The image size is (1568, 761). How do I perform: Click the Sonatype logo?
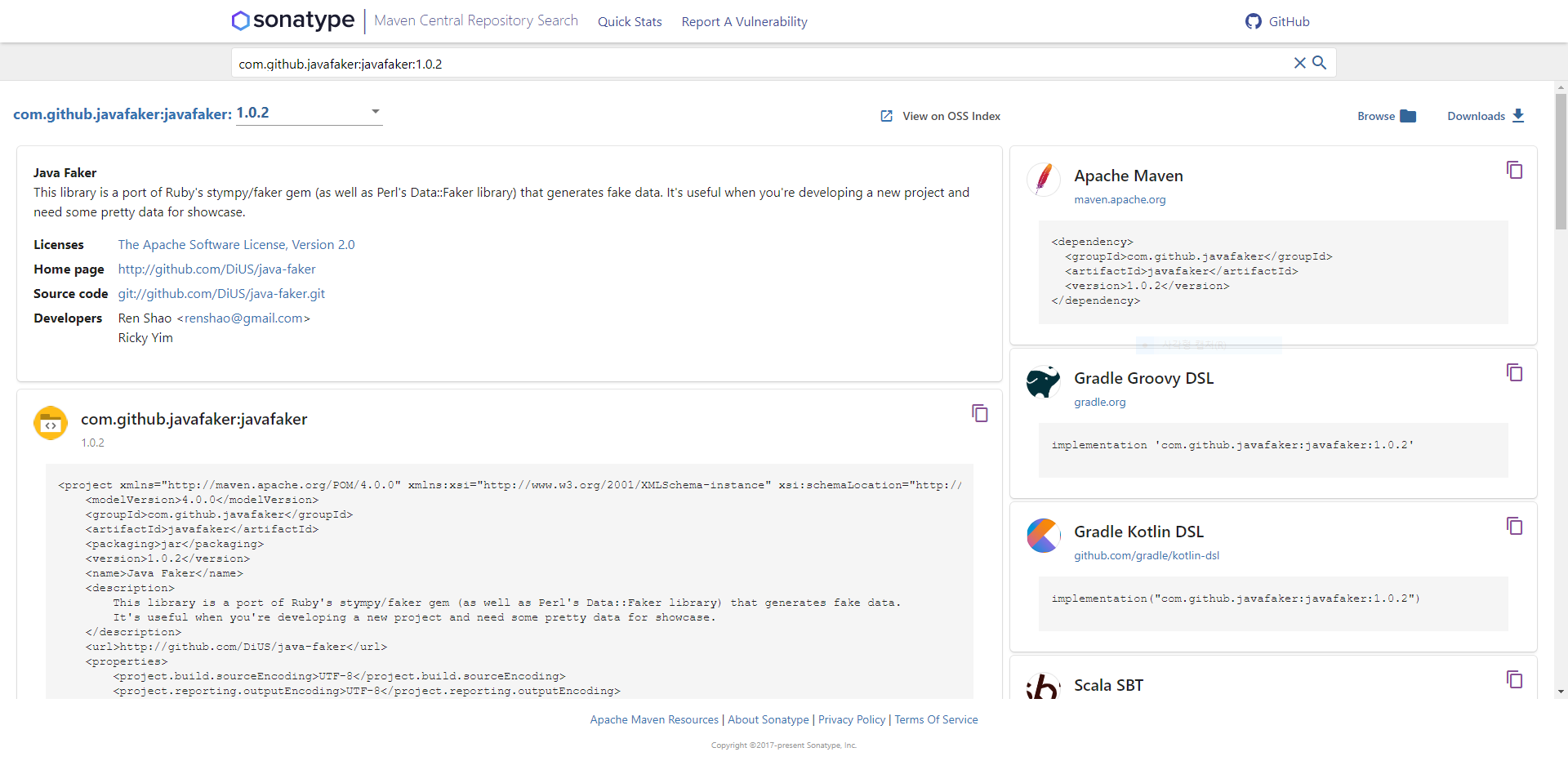[293, 20]
